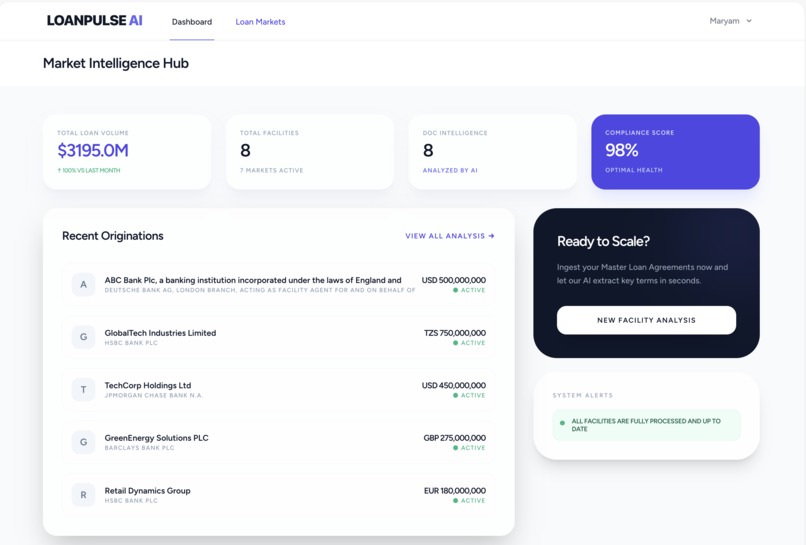
Task: Open the Compliance Score 98% card
Action: (x=675, y=152)
